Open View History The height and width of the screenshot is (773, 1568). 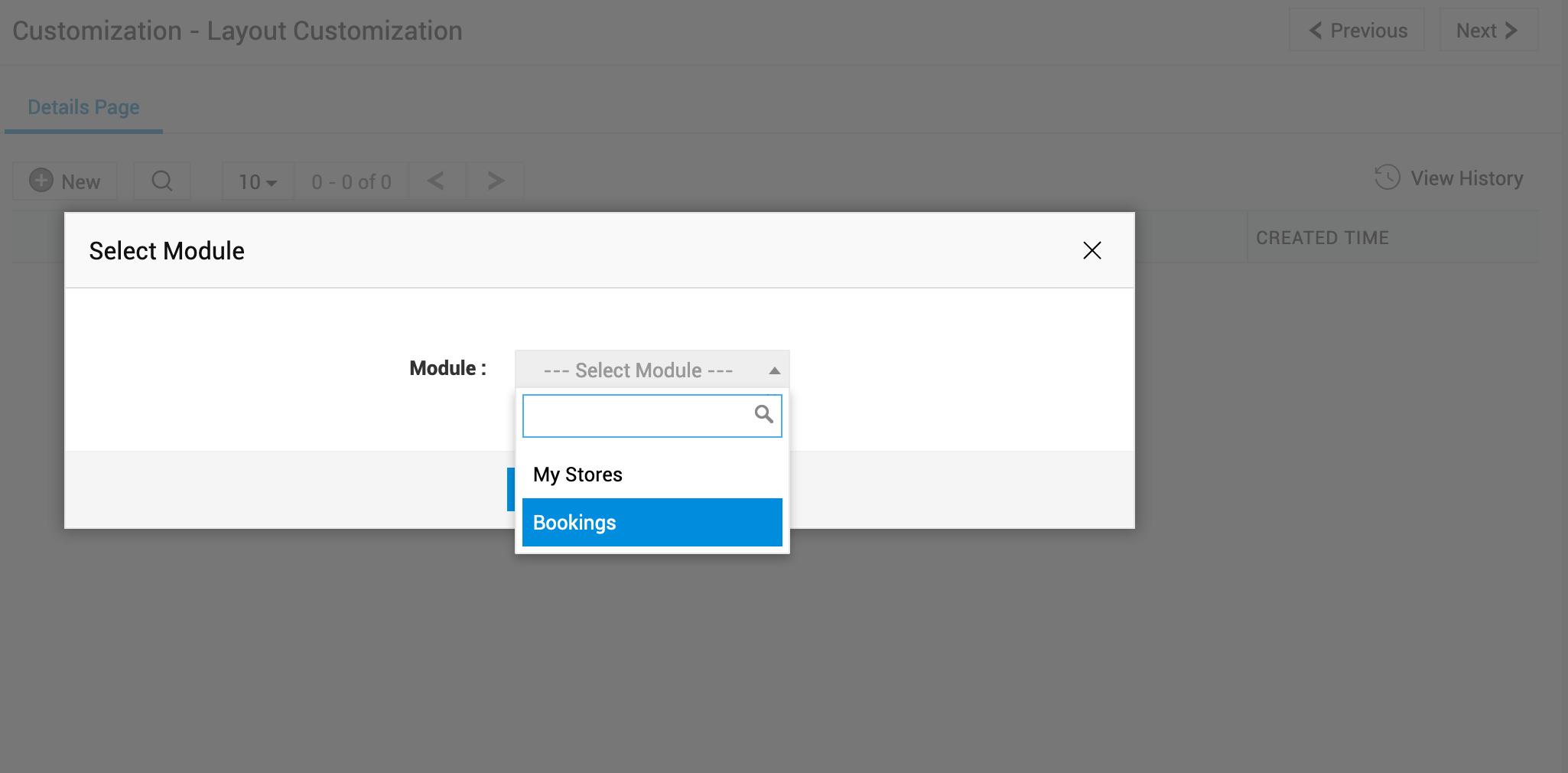coord(1449,178)
